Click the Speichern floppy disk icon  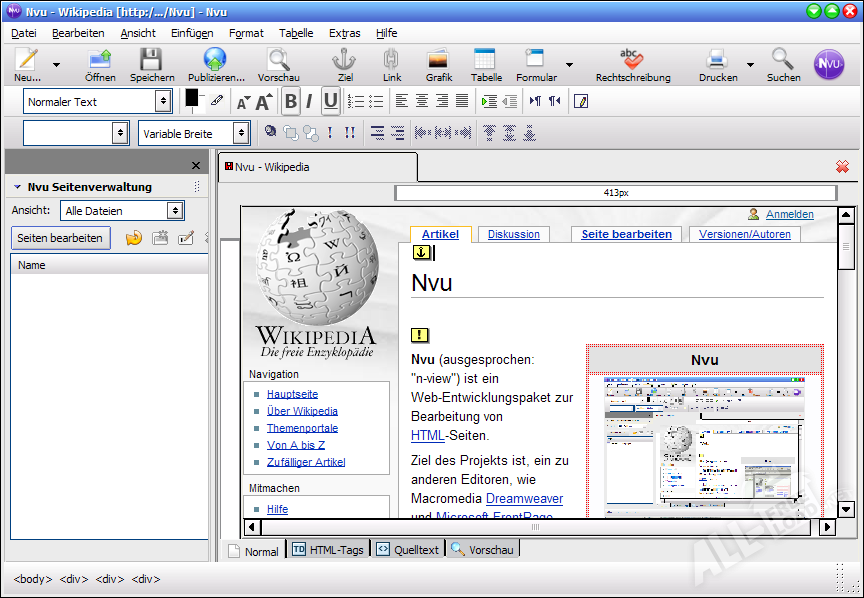tap(151, 60)
